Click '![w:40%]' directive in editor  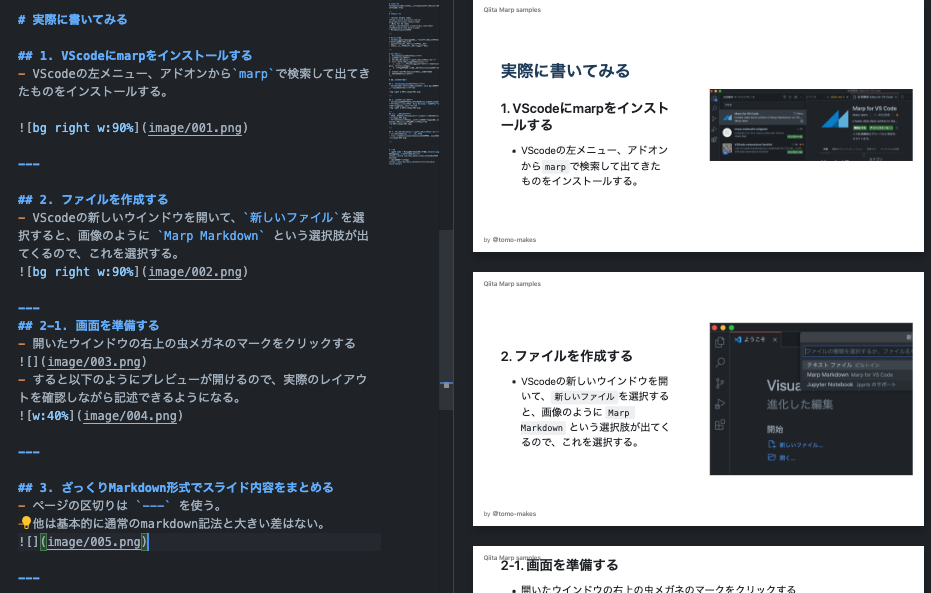tap(47, 416)
